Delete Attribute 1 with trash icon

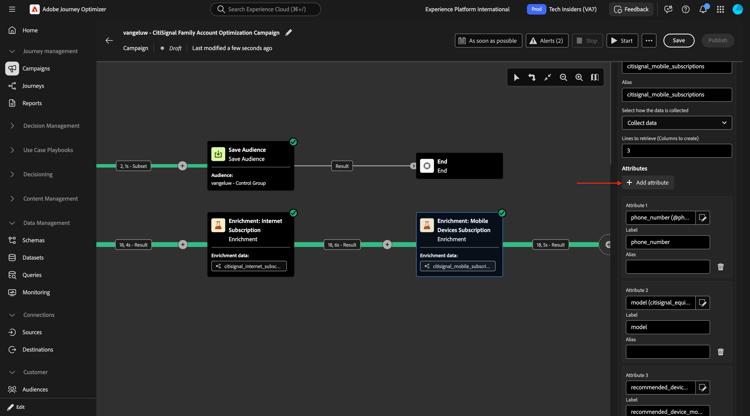(x=721, y=267)
